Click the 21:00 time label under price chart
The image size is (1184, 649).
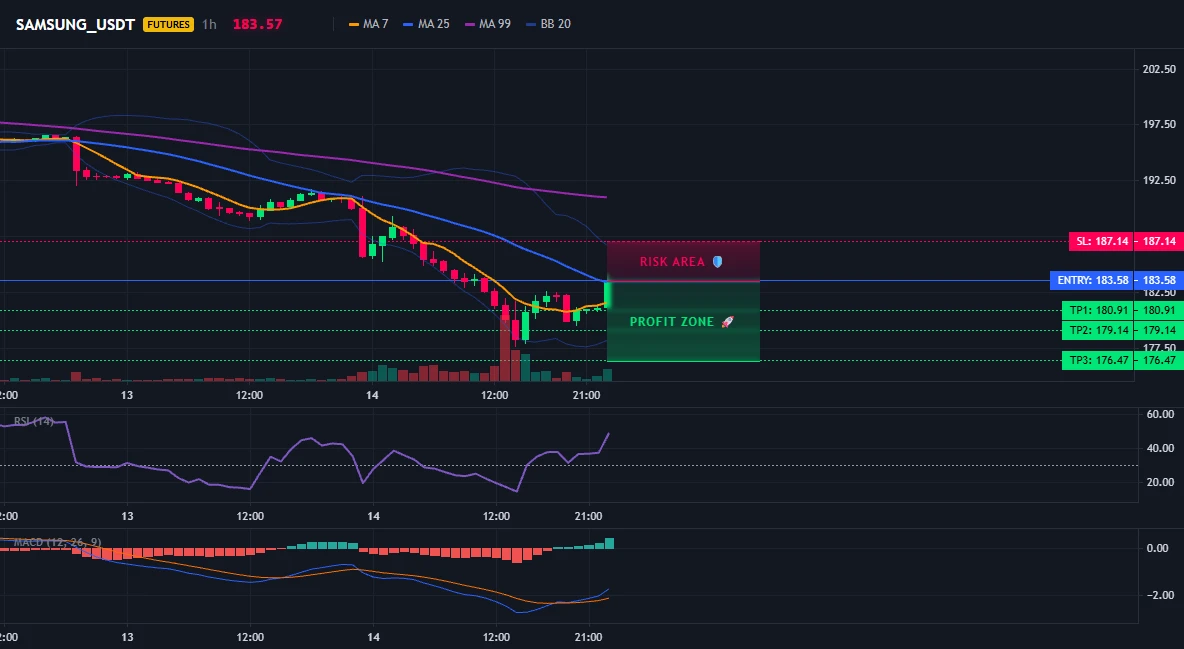587,395
